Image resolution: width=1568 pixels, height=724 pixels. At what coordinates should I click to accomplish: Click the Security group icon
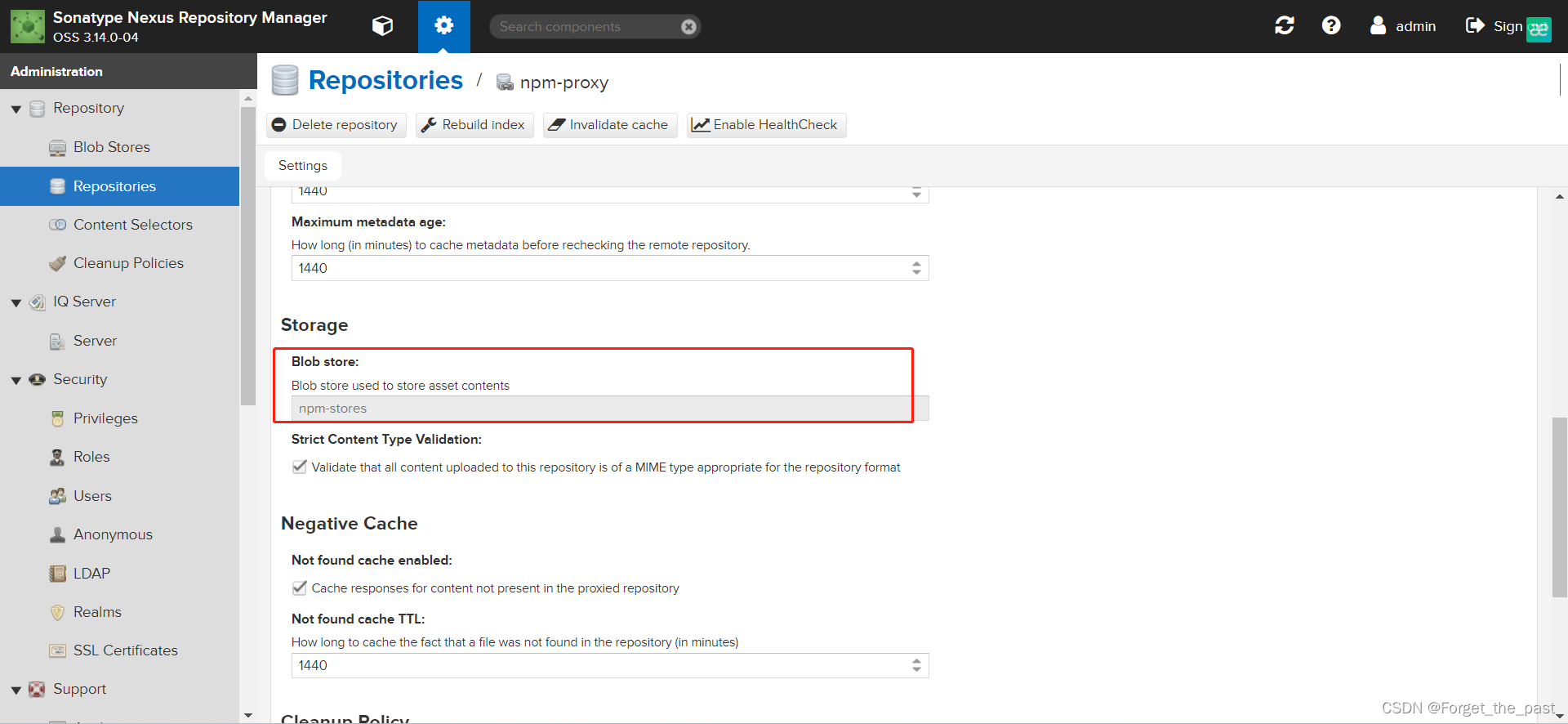[x=37, y=379]
